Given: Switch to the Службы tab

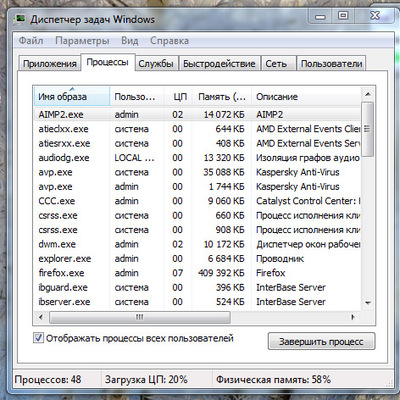Looking at the screenshot, I should (156, 64).
